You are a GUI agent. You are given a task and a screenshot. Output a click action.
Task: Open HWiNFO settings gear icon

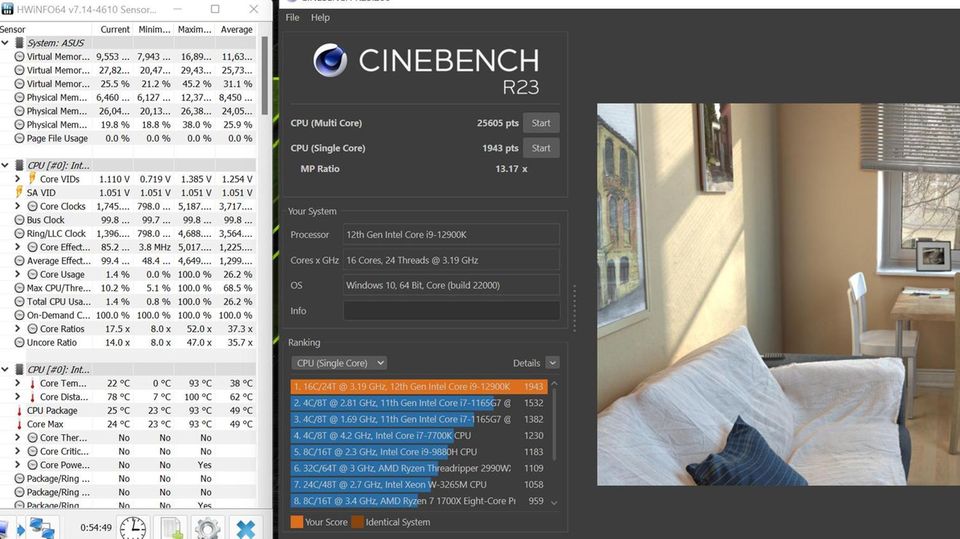[x=207, y=527]
